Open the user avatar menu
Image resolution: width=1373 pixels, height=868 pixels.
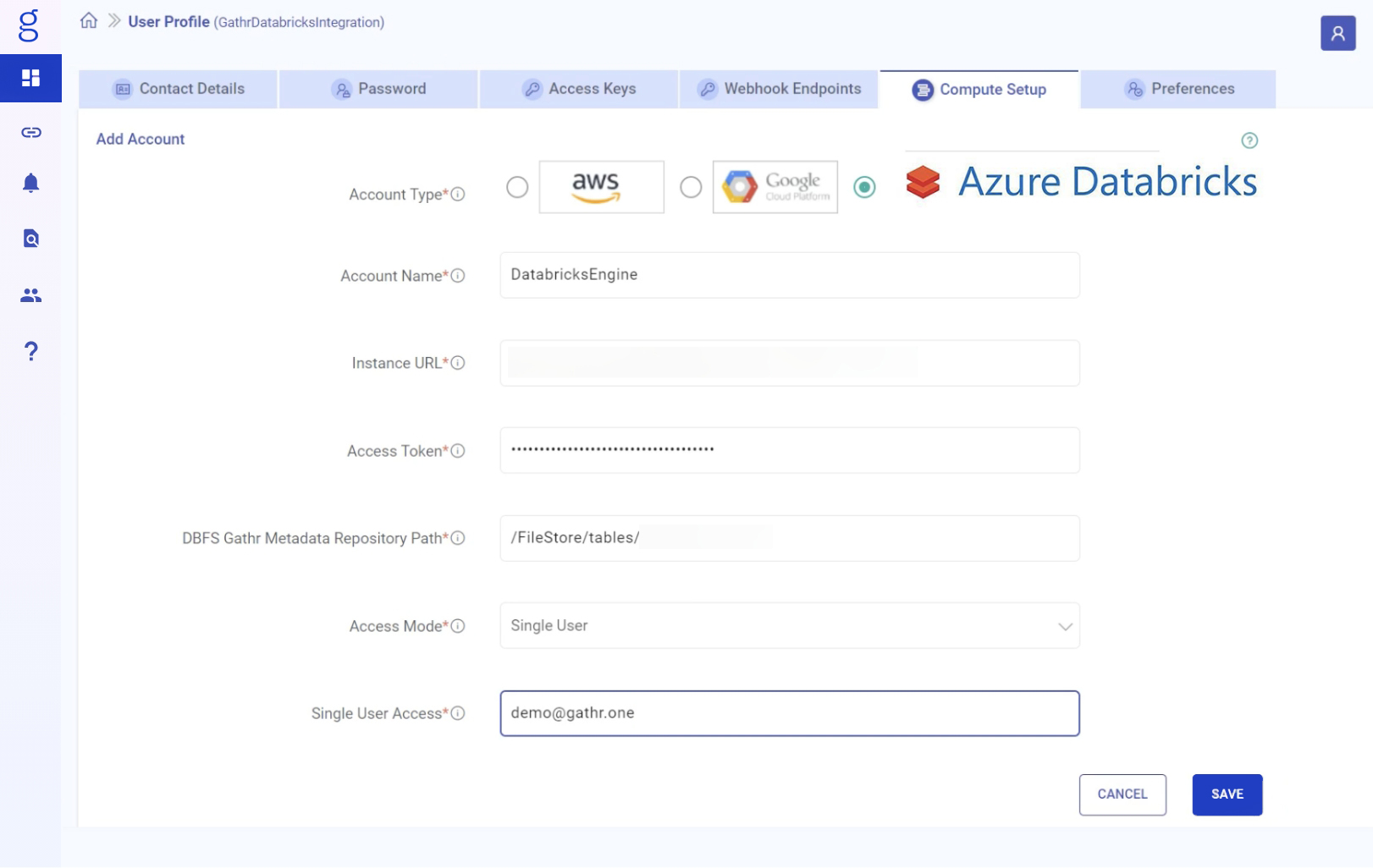click(x=1337, y=33)
